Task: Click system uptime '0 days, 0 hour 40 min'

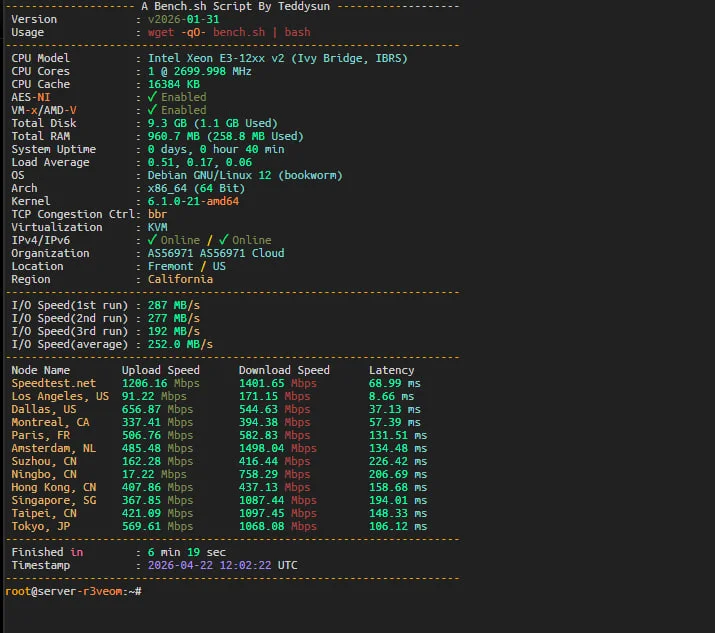Action: 216,149
